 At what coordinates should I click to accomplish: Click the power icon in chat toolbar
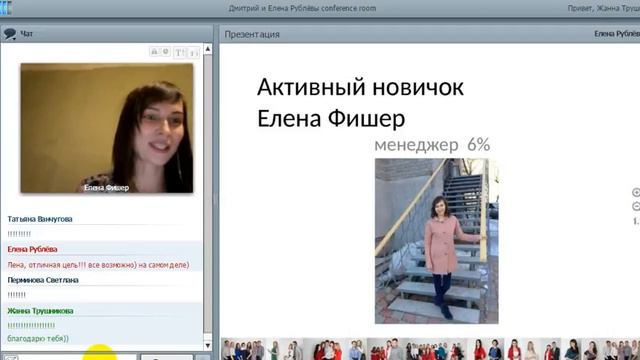coord(166,52)
